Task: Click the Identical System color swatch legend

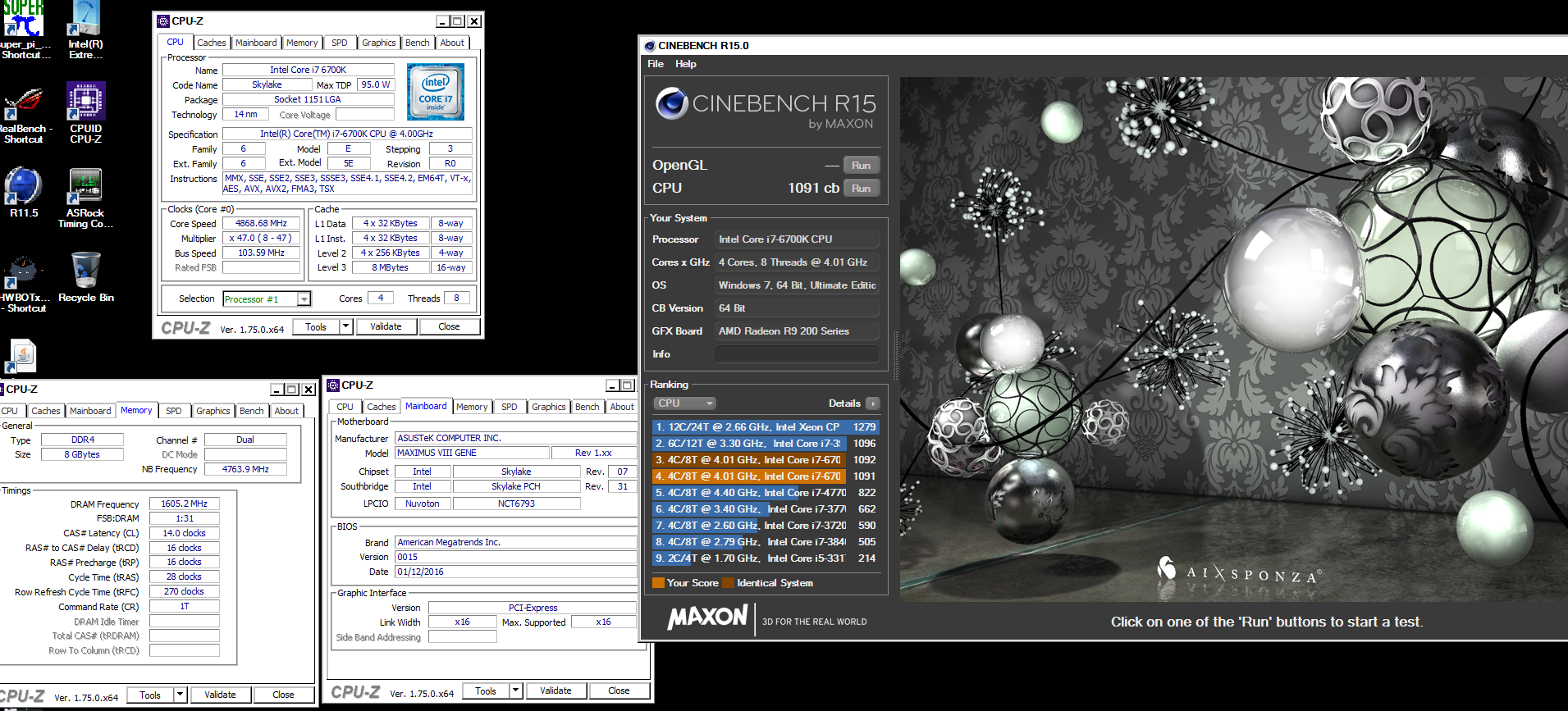Action: point(728,583)
